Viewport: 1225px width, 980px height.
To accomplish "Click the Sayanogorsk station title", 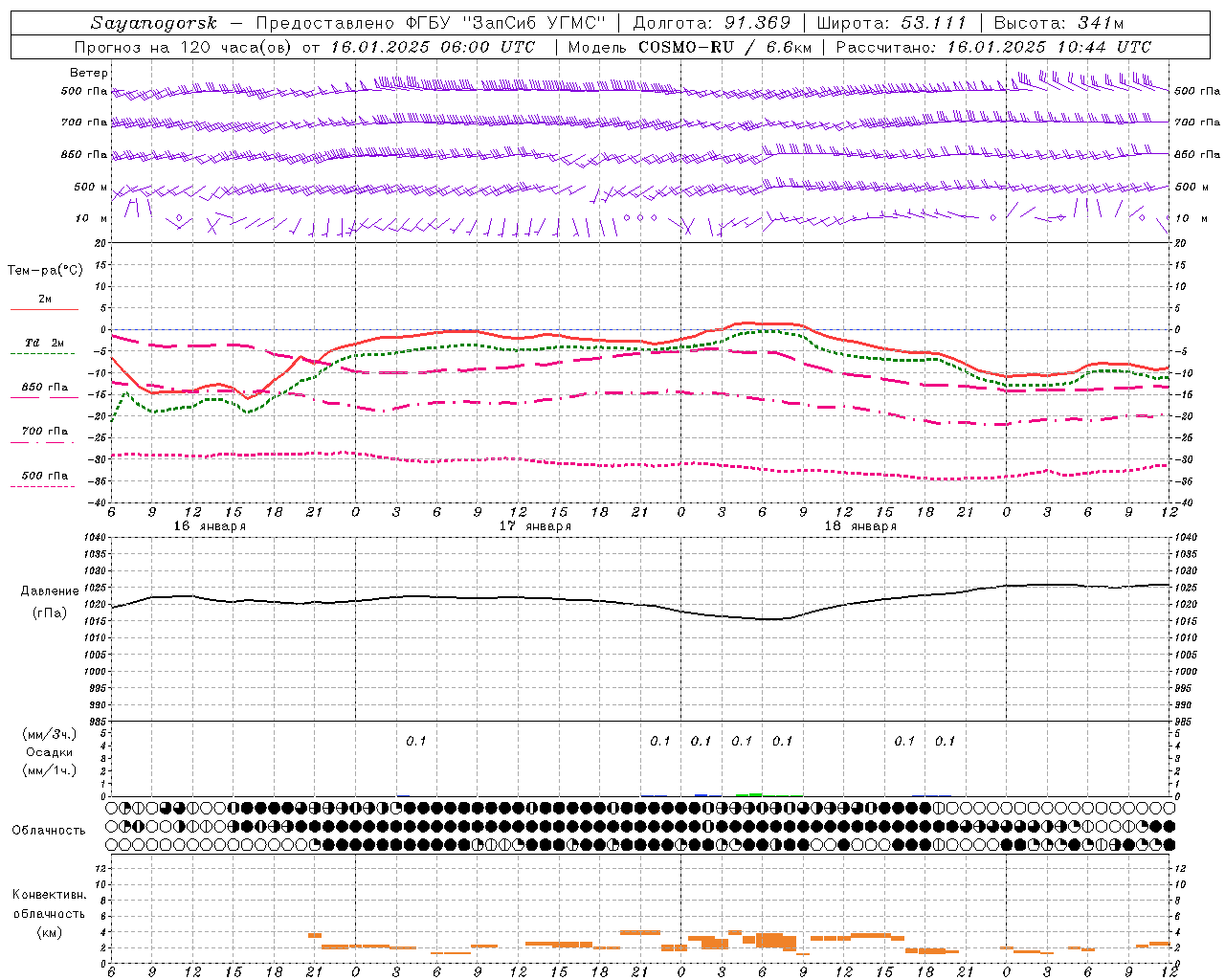I will pos(153,23).
